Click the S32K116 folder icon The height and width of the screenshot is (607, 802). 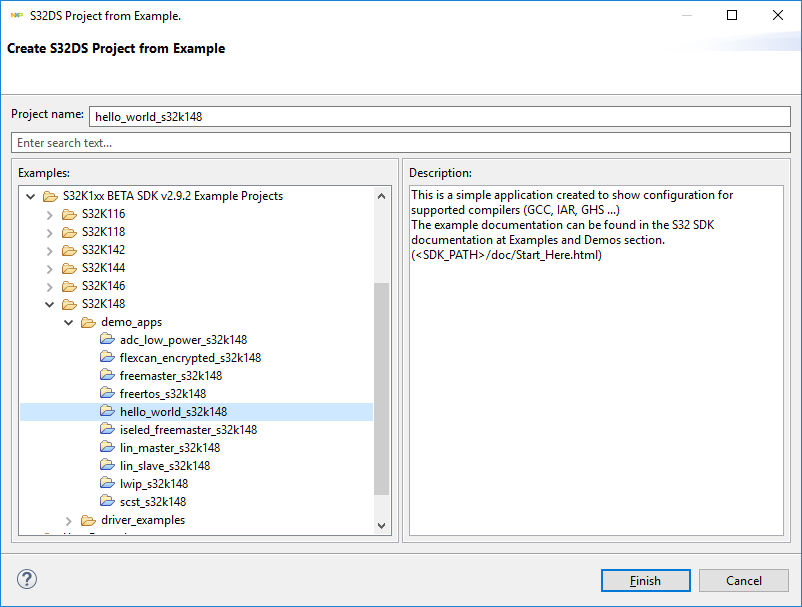click(69, 214)
